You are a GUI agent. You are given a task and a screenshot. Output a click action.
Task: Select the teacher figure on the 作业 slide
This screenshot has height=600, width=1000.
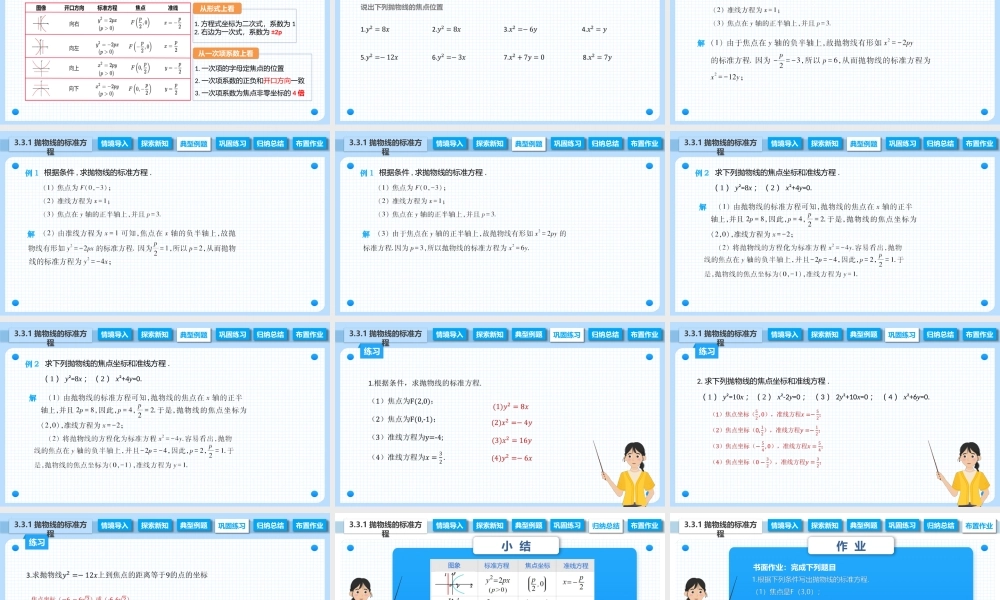[696, 589]
